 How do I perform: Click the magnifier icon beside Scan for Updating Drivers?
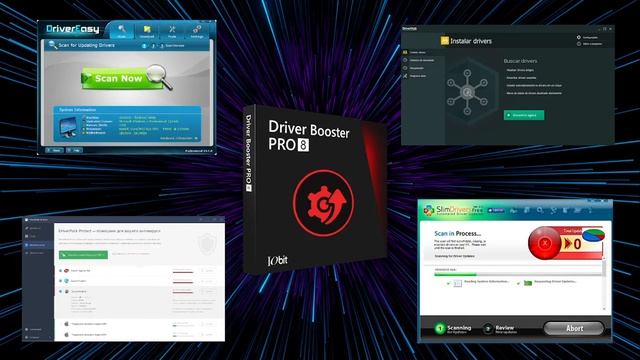(53, 45)
